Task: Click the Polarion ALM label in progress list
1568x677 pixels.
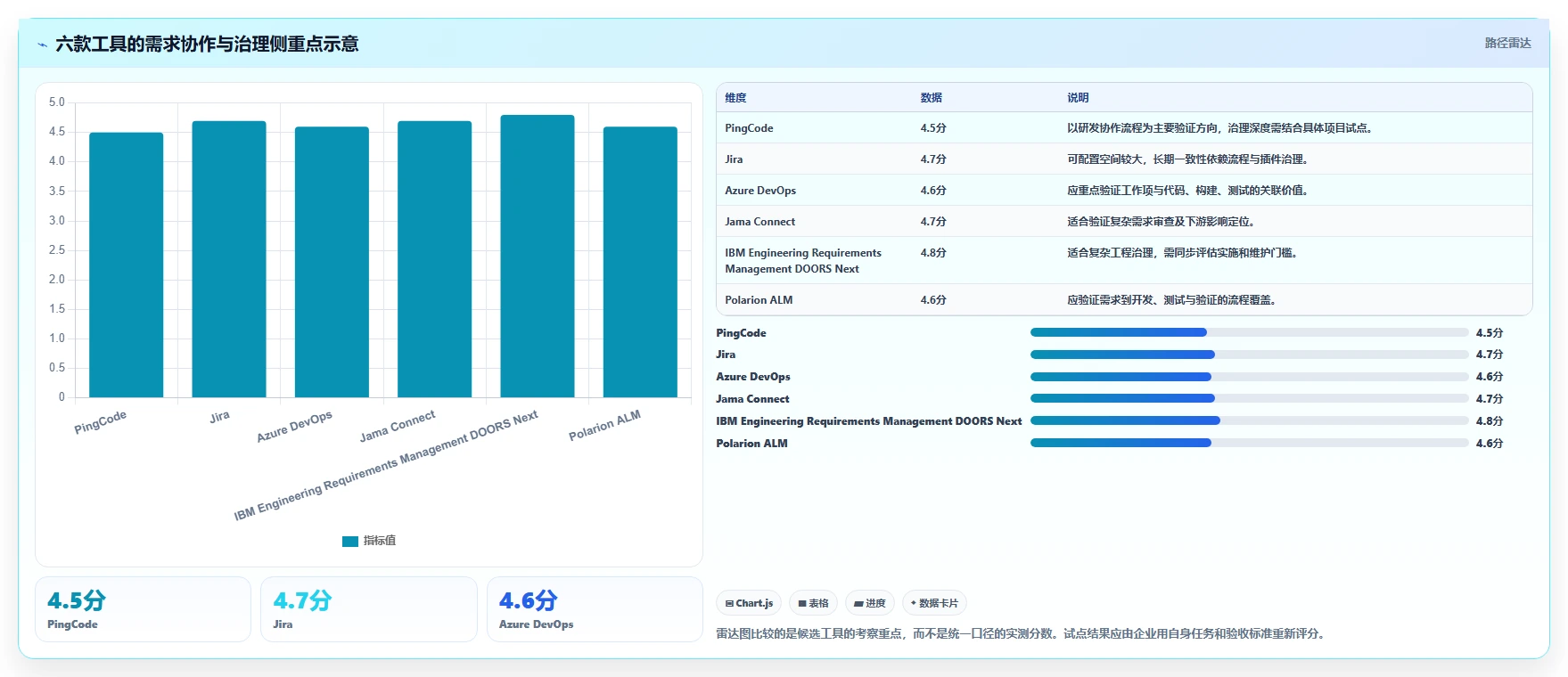Action: click(751, 444)
